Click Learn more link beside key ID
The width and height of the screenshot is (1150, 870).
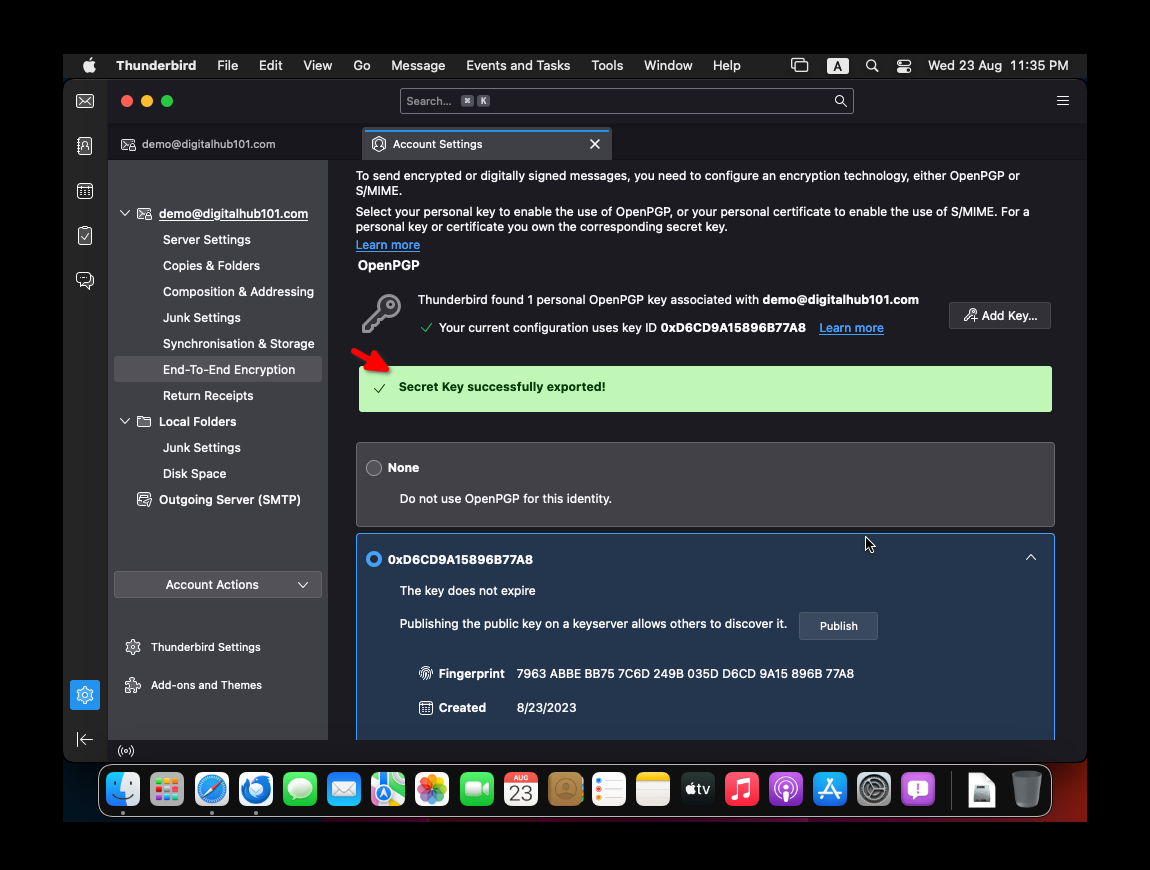click(851, 328)
